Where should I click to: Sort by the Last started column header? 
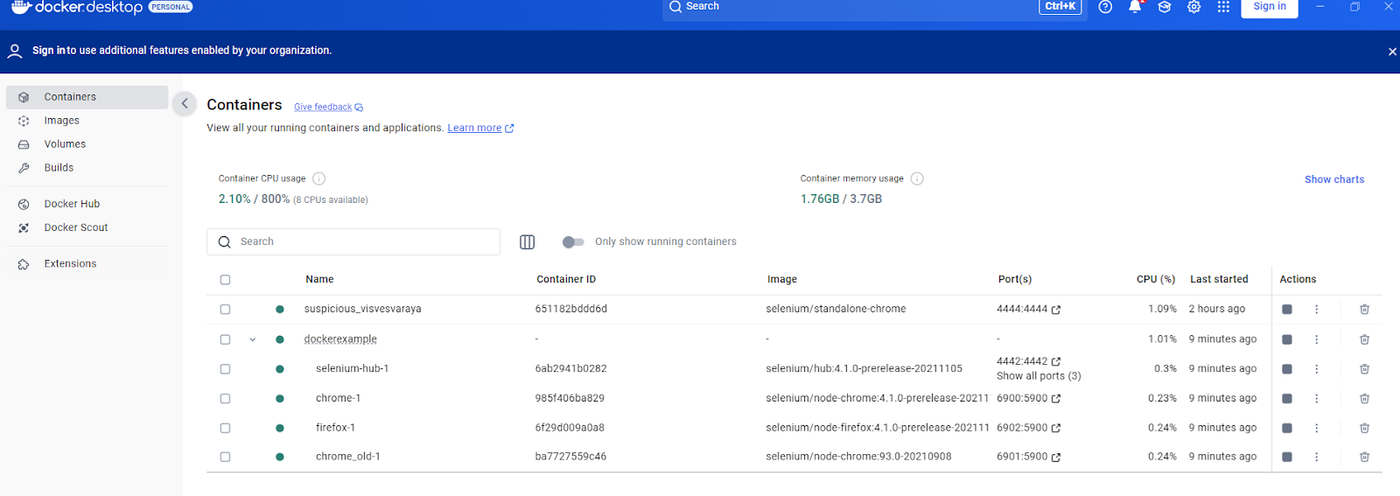(1219, 280)
